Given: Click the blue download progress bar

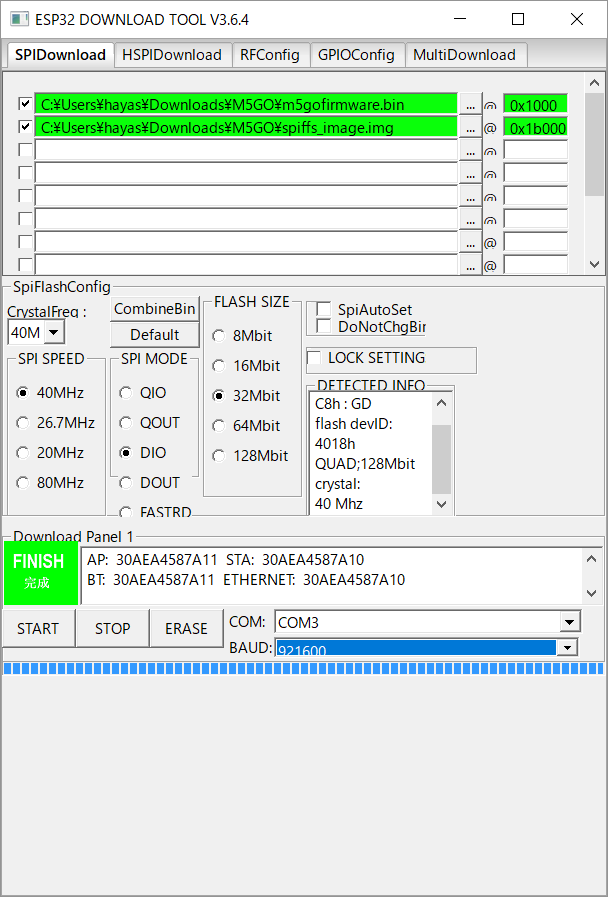Looking at the screenshot, I should pyautogui.click(x=303, y=668).
